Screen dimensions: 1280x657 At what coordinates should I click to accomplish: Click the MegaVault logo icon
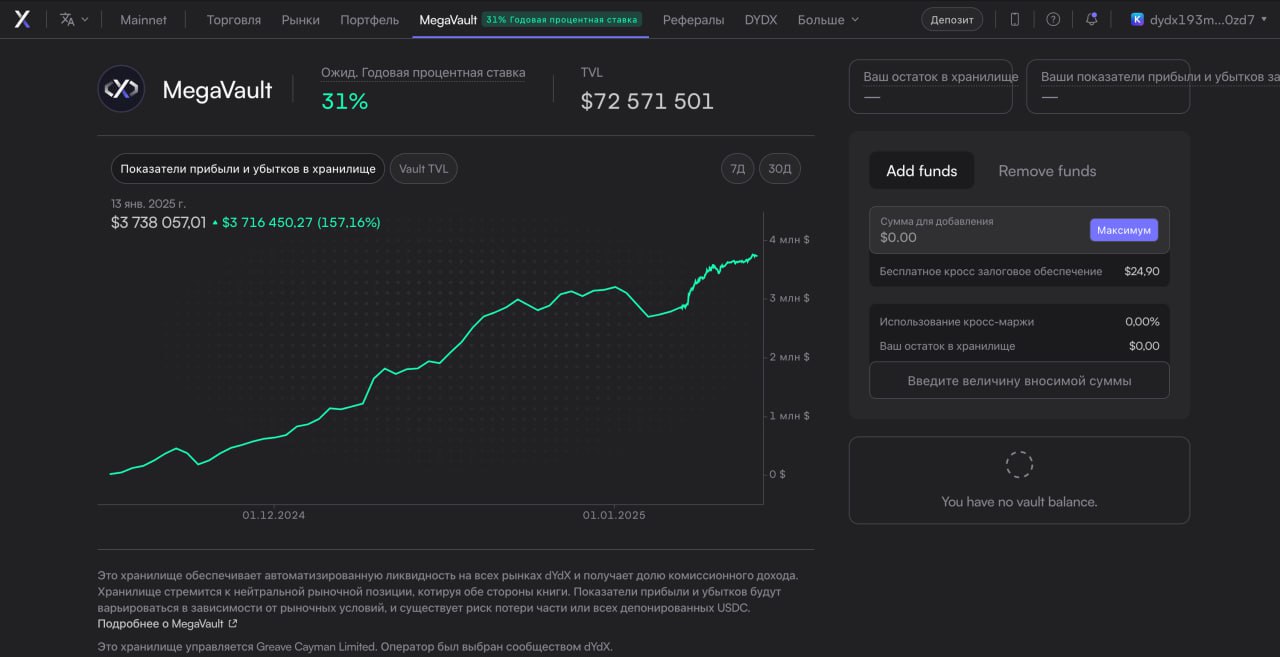click(121, 89)
